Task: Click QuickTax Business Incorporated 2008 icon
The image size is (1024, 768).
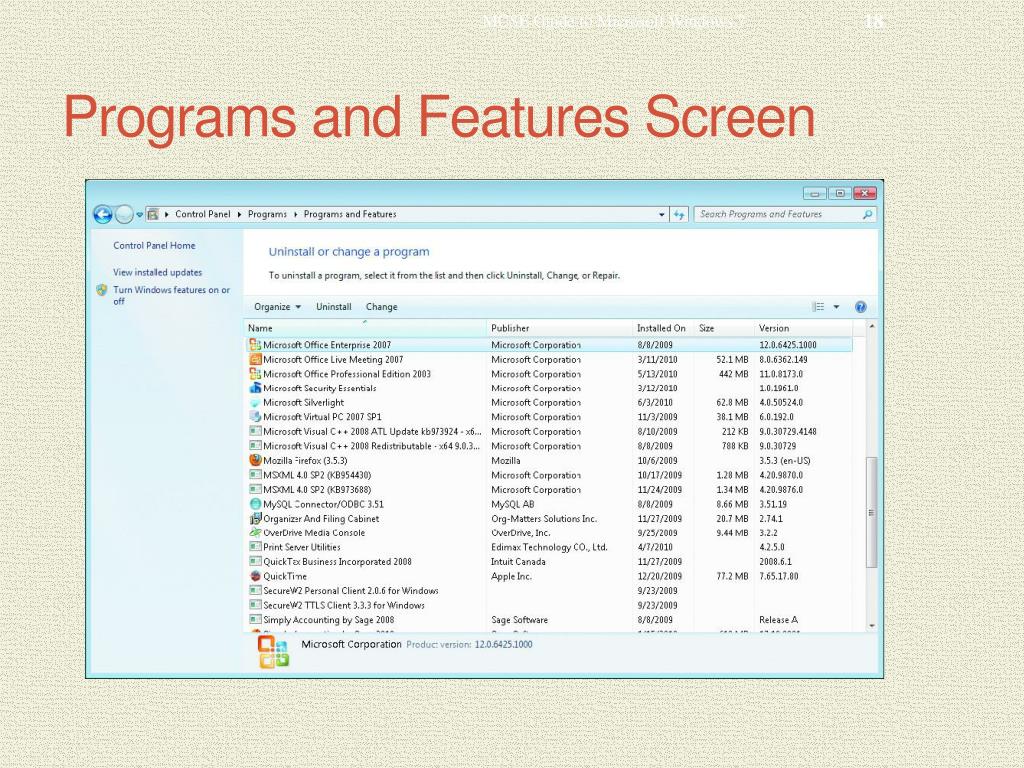Action: 255,562
